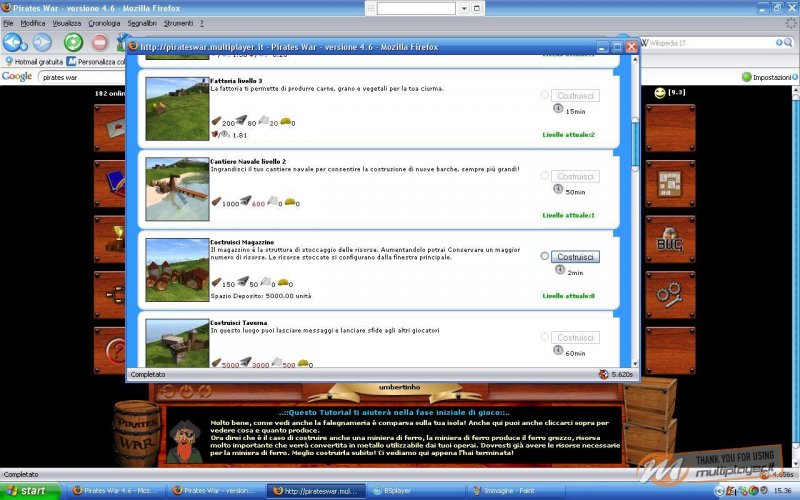Screen dimensions: 800x500
Task: Click the Google logo in the toolbar
Action: coord(17,77)
